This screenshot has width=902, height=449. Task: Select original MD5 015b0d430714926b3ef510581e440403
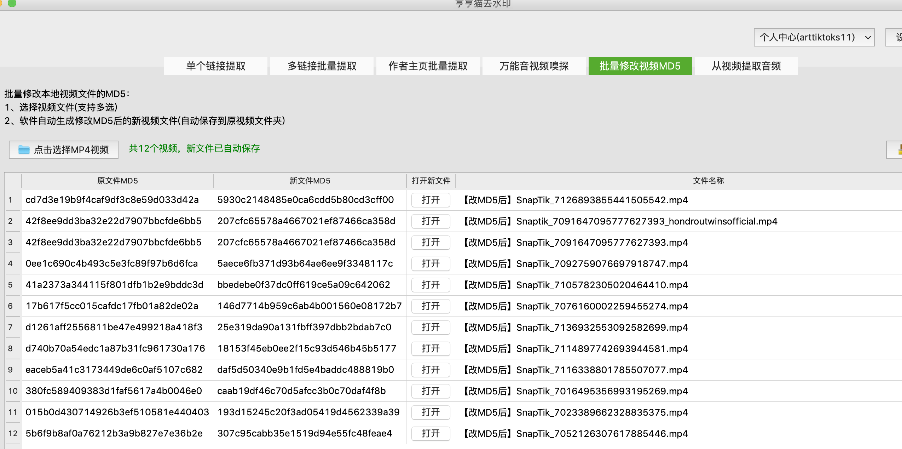pos(117,412)
